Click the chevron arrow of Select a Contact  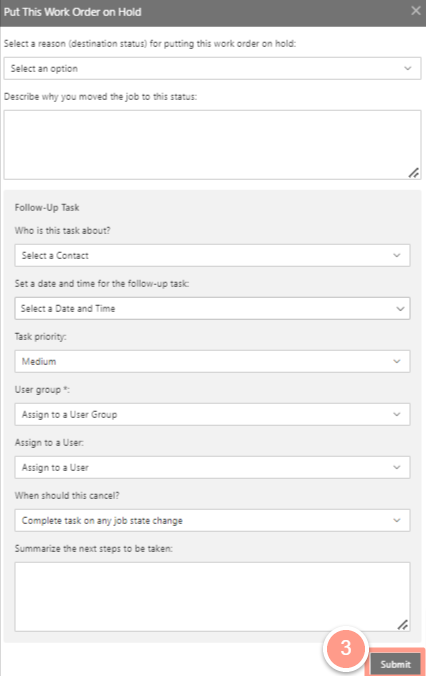397,255
